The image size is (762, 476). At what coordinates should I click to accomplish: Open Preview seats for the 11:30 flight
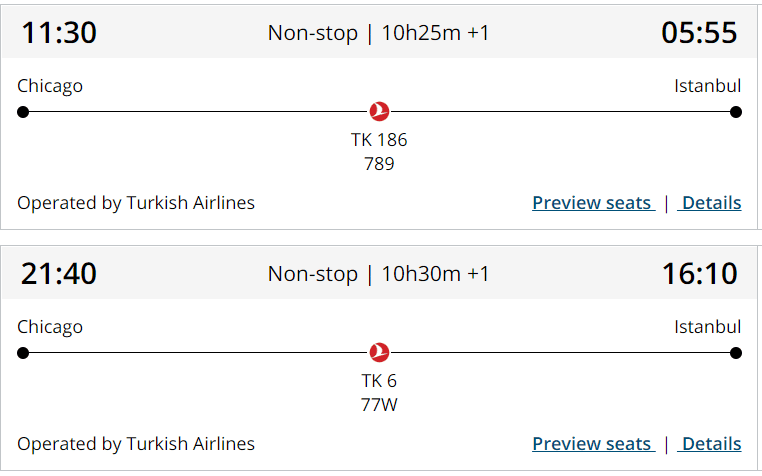pos(592,203)
